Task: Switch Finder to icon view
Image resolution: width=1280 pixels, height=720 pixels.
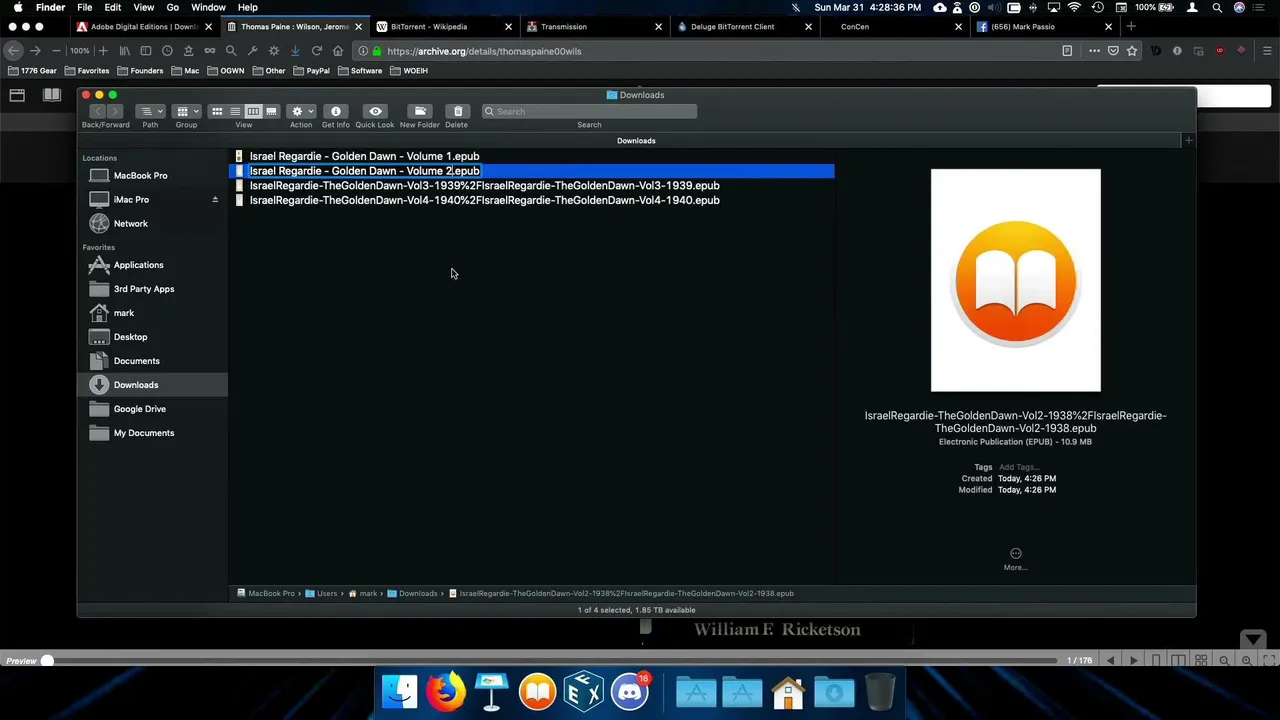Action: (217, 111)
